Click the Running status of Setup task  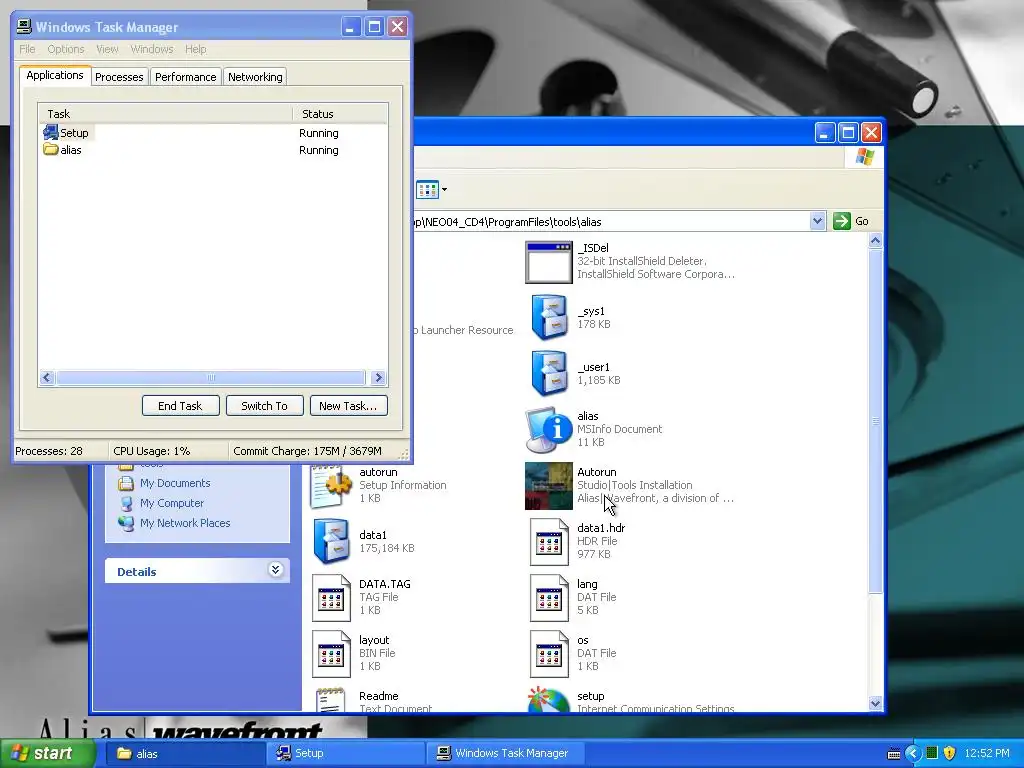click(319, 133)
